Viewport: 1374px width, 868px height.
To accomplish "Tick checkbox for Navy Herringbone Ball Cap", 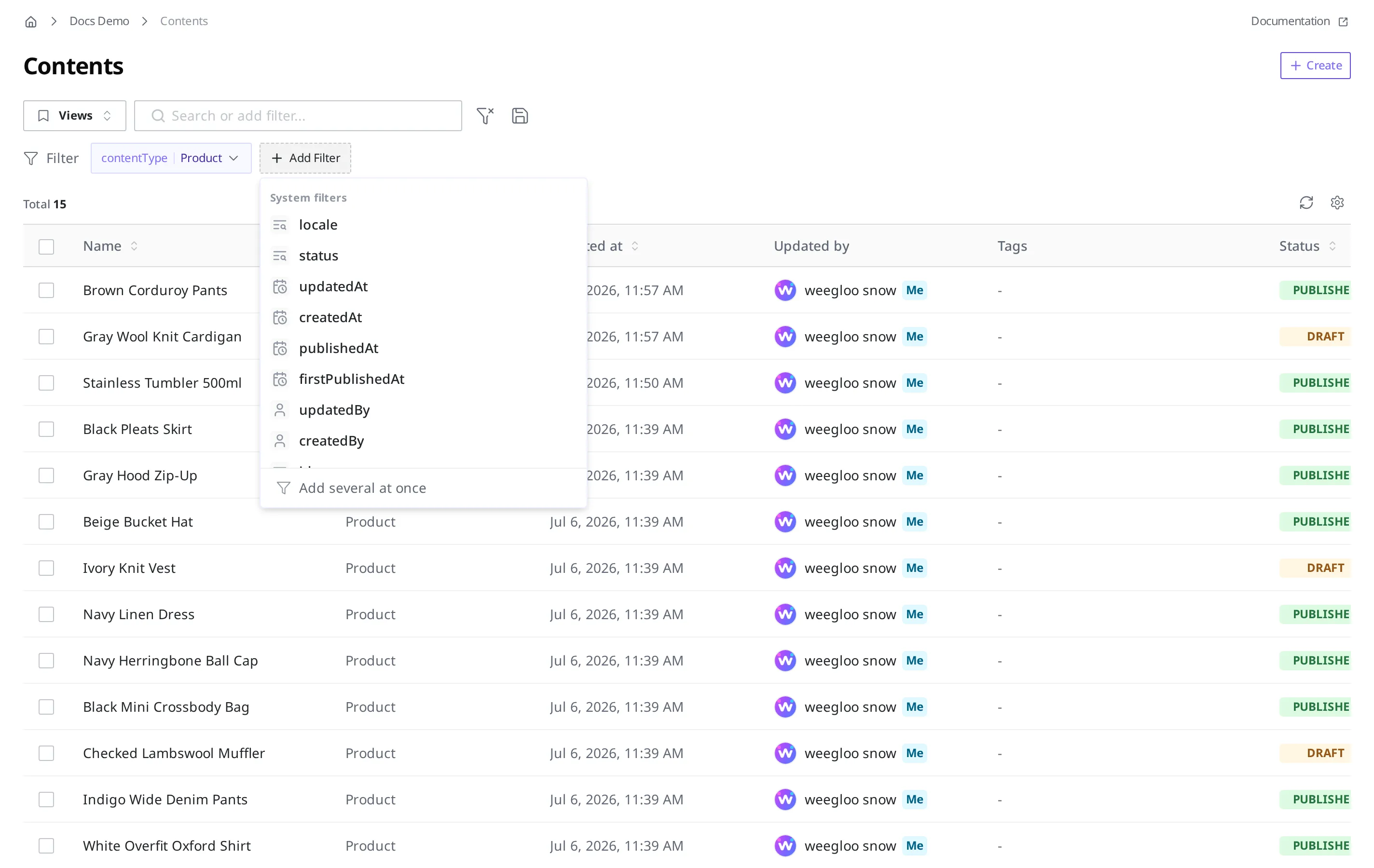I will [46, 661].
